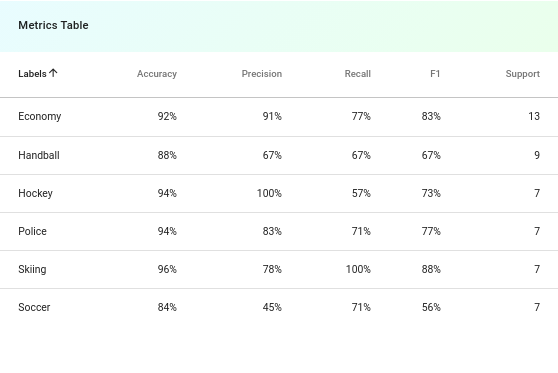
Task: Select the Police label row
Action: pyautogui.click(x=279, y=232)
